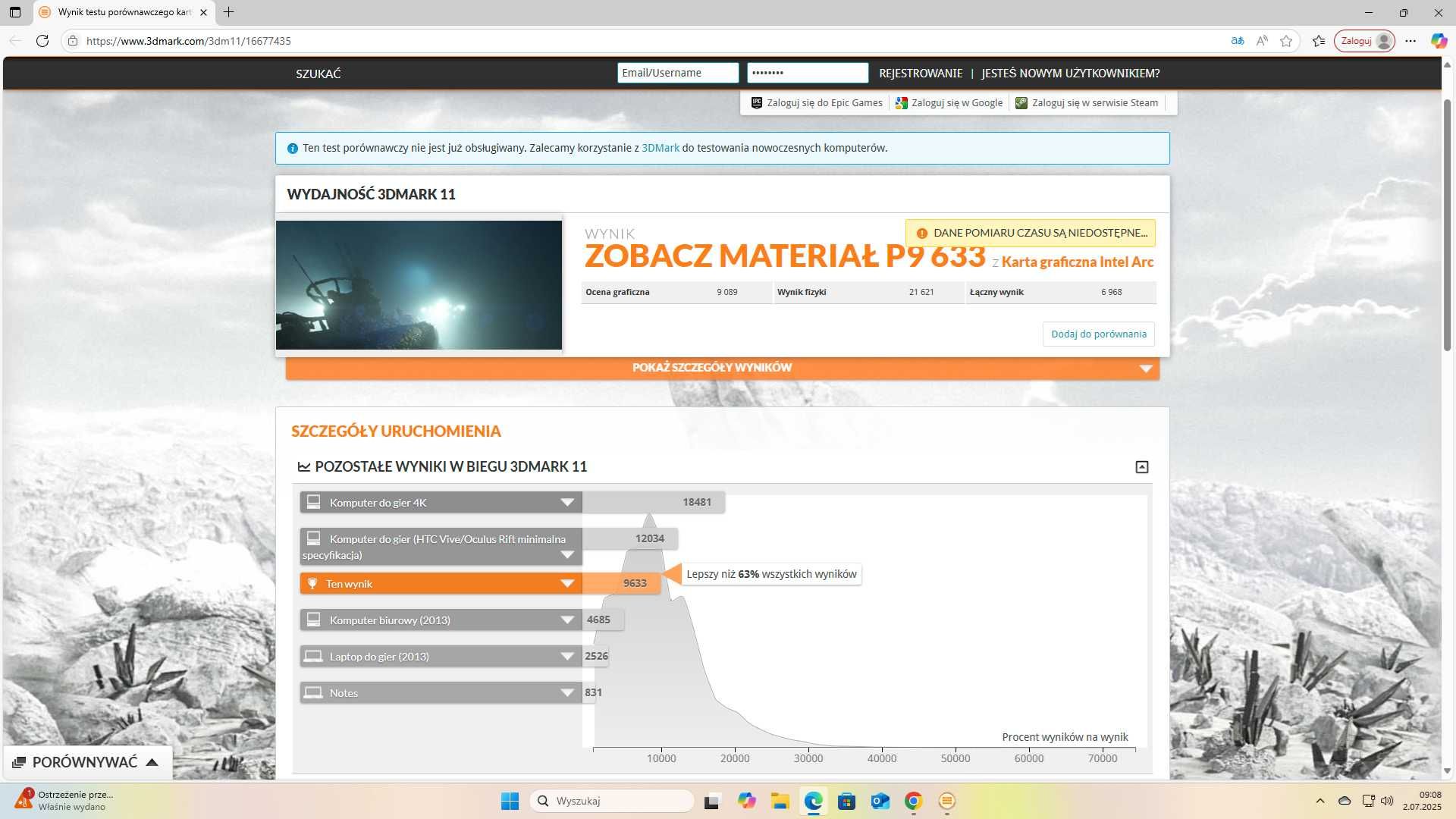Click JESTEŚ NOWYM UŻYTKOWNIKIEM link

pos(1071,74)
